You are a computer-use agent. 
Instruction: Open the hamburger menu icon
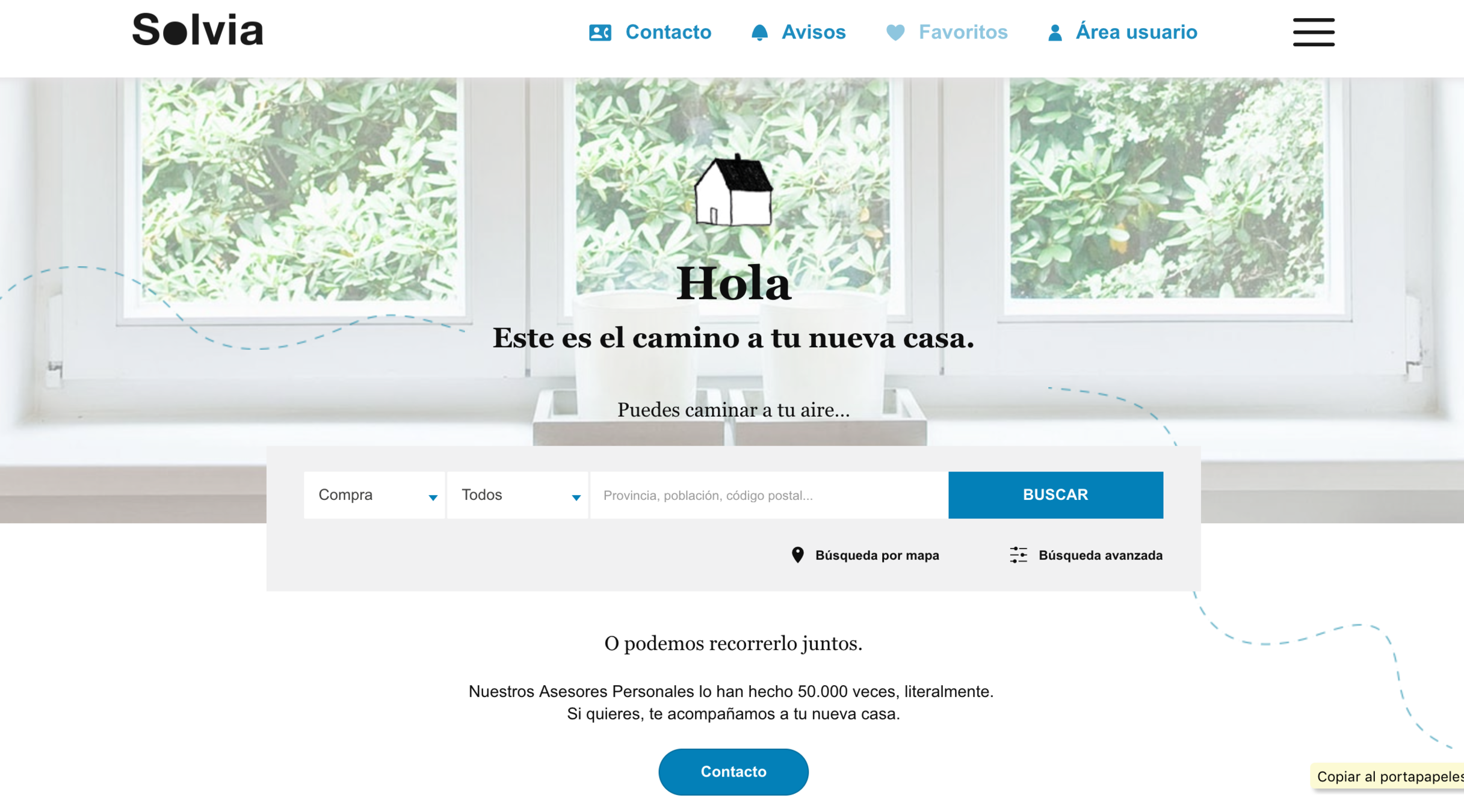[x=1314, y=32]
